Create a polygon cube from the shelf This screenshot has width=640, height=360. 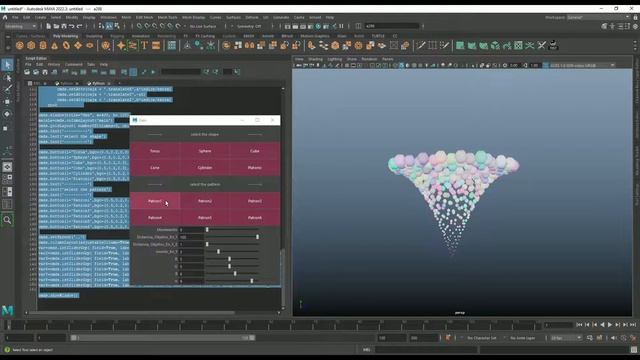pos(31,46)
